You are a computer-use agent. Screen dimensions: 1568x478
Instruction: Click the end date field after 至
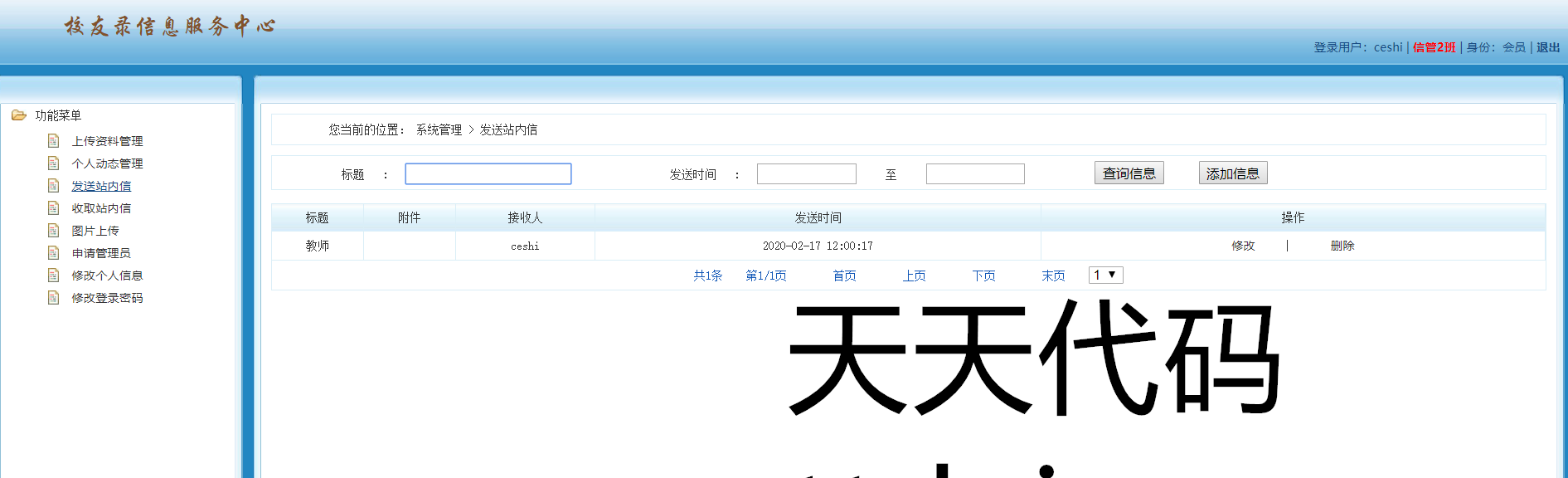(x=975, y=173)
